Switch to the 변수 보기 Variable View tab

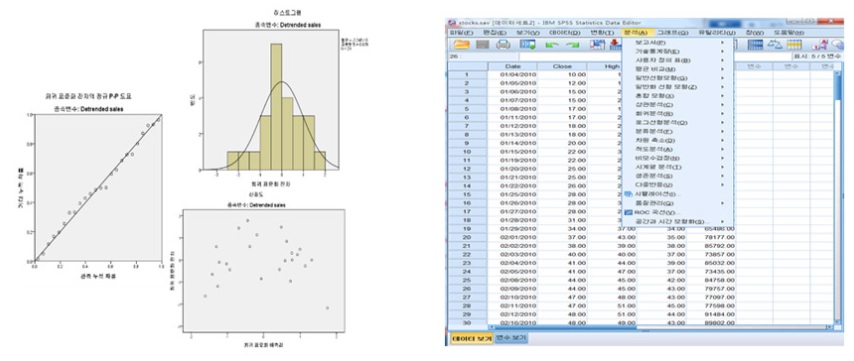click(511, 338)
